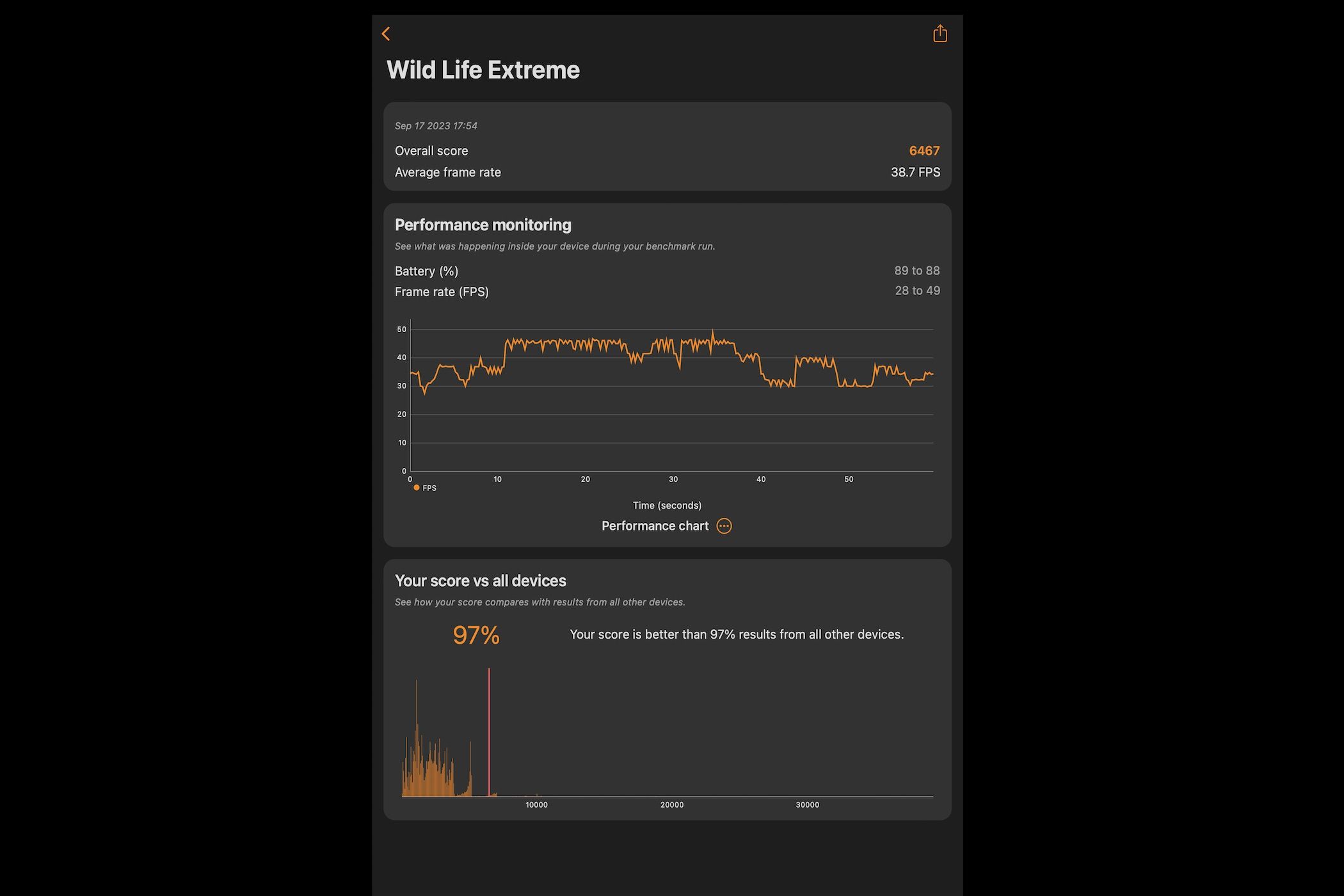Screen dimensions: 1344x896
Task: Select the share export icon top right
Action: click(940, 33)
